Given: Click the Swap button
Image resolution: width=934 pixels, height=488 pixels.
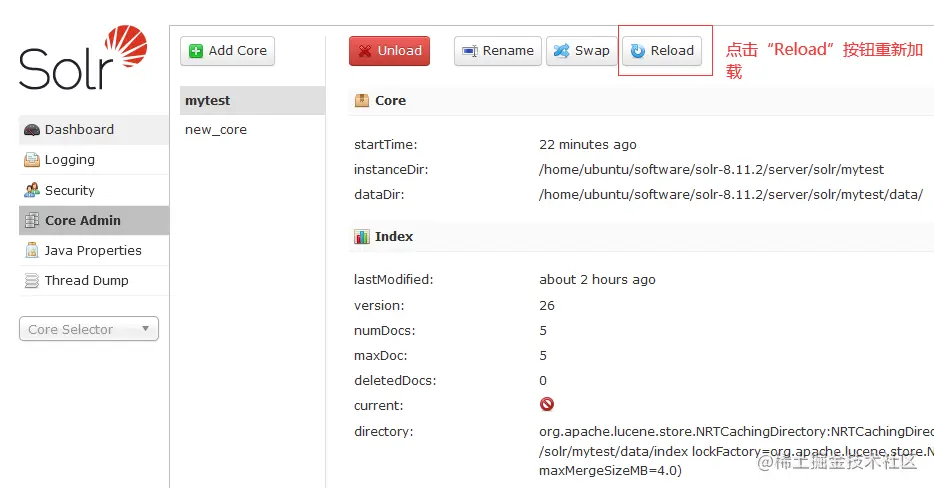Looking at the screenshot, I should point(581,51).
